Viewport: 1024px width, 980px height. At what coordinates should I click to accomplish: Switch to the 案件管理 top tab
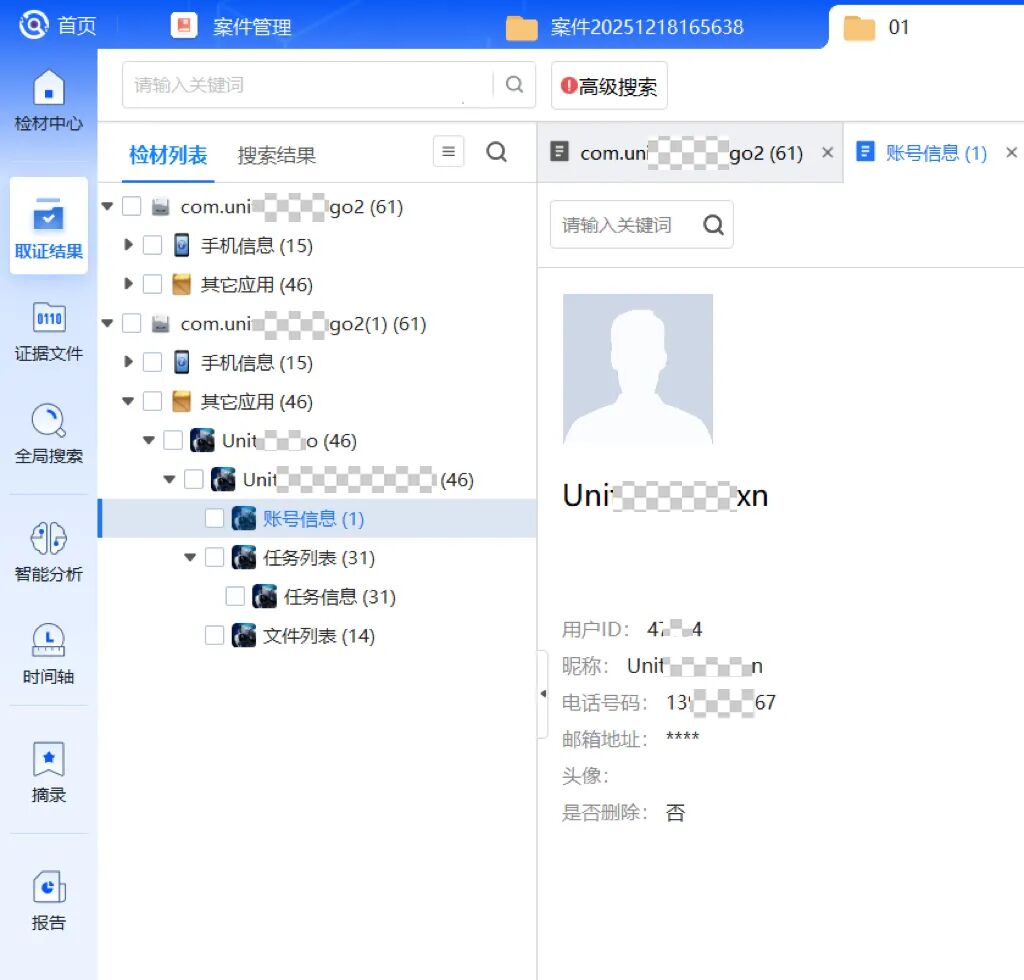pyautogui.click(x=250, y=27)
